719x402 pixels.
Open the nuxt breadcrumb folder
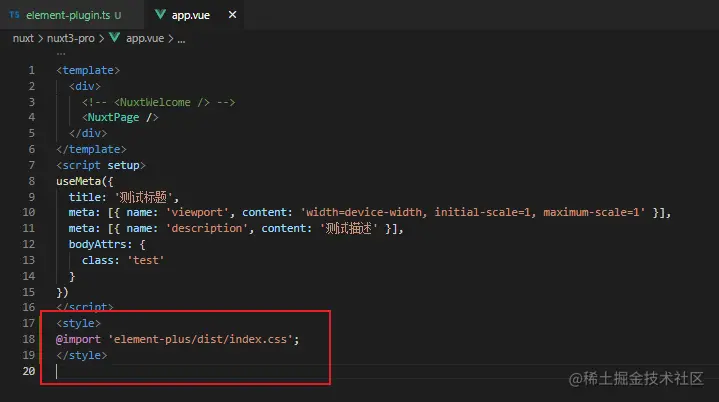23,39
